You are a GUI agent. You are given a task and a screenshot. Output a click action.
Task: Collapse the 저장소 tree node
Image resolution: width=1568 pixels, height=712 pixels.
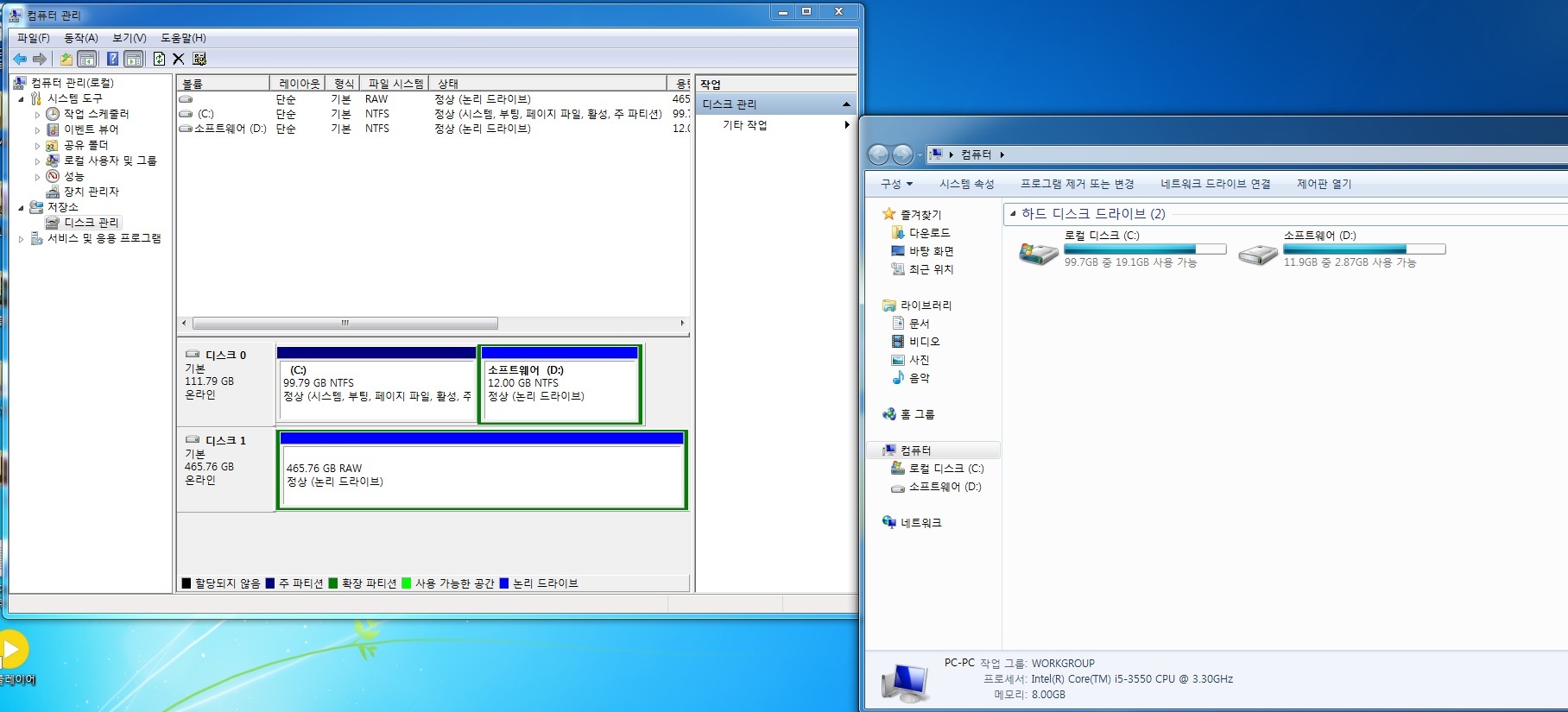[22, 208]
